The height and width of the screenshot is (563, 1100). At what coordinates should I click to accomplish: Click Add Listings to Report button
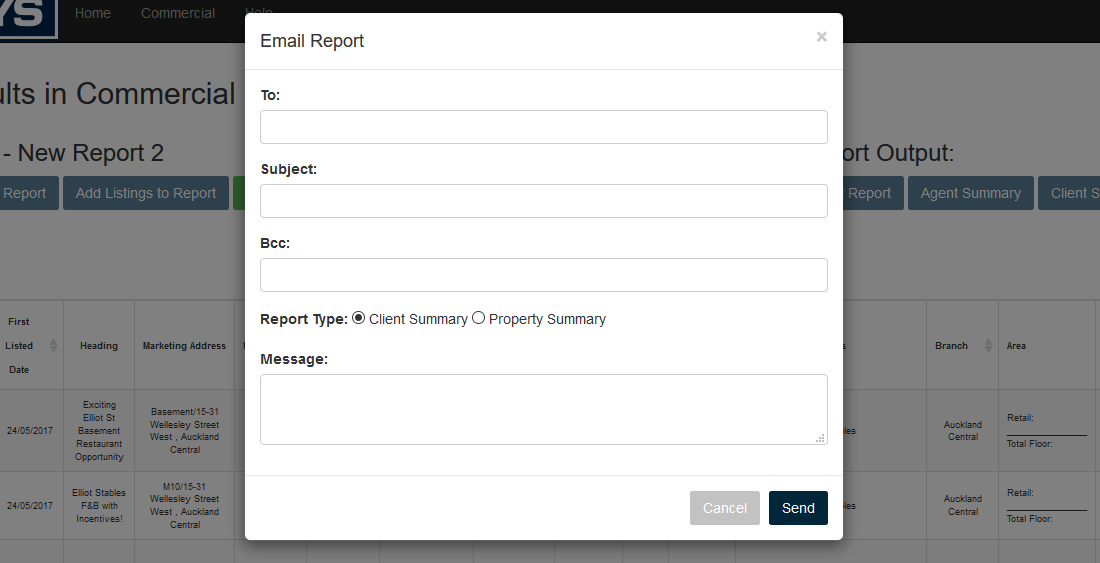point(146,193)
